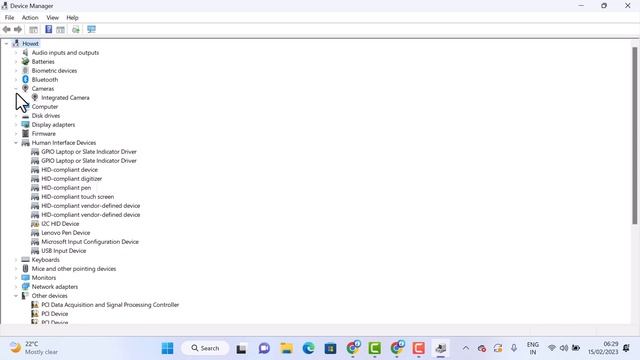Click the blue Help toolbar icon
Viewport: 640px width, 360px height.
(x=49, y=29)
